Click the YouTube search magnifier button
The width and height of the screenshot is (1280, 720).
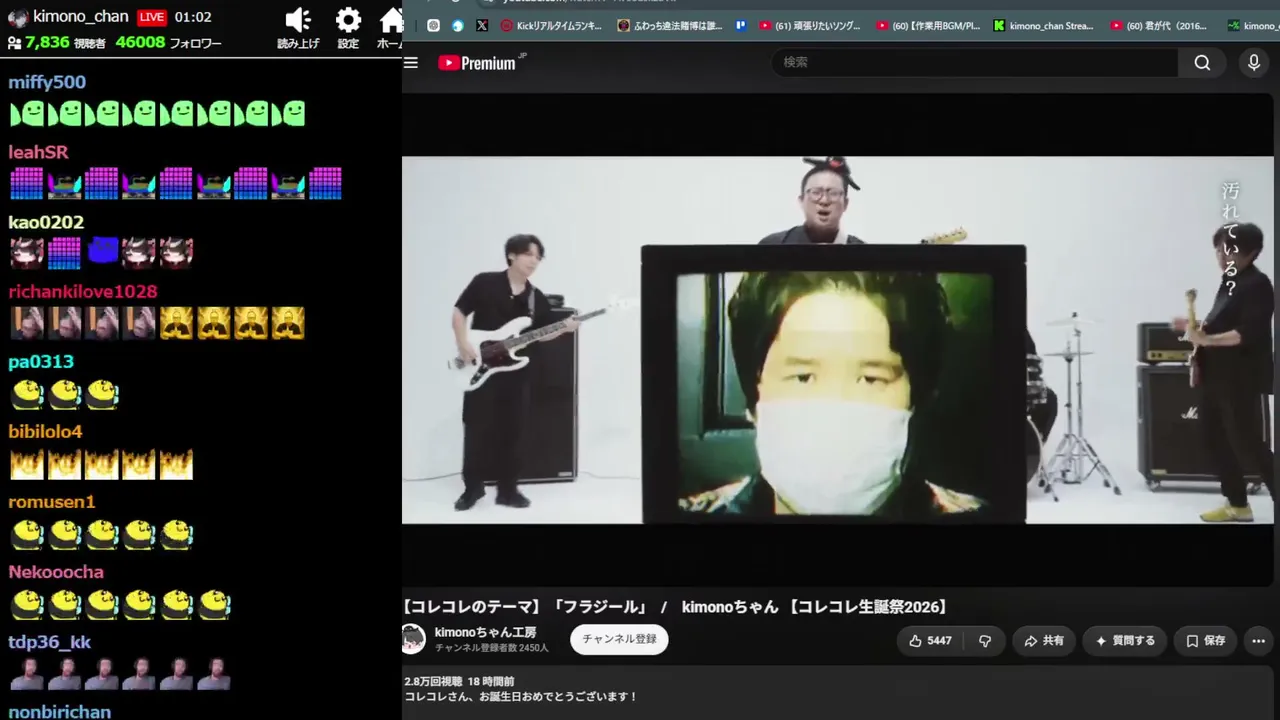pos(1202,63)
